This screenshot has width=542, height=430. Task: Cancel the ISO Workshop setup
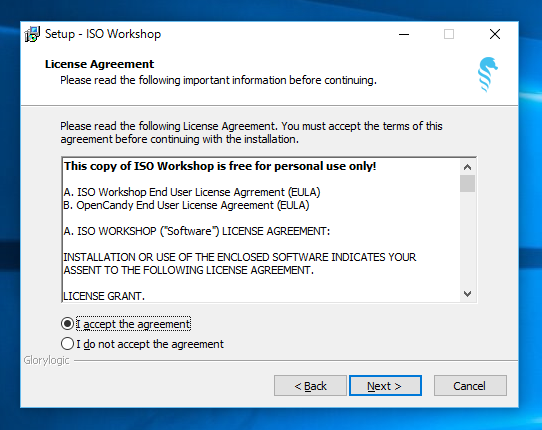point(470,385)
